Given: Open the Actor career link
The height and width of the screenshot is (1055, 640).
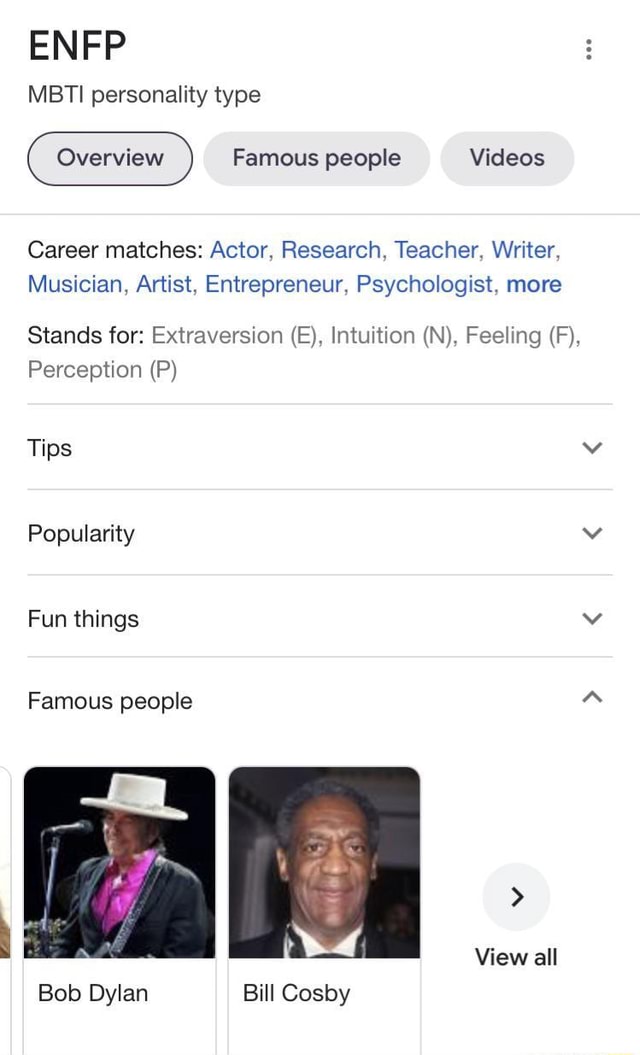Looking at the screenshot, I should (238, 250).
